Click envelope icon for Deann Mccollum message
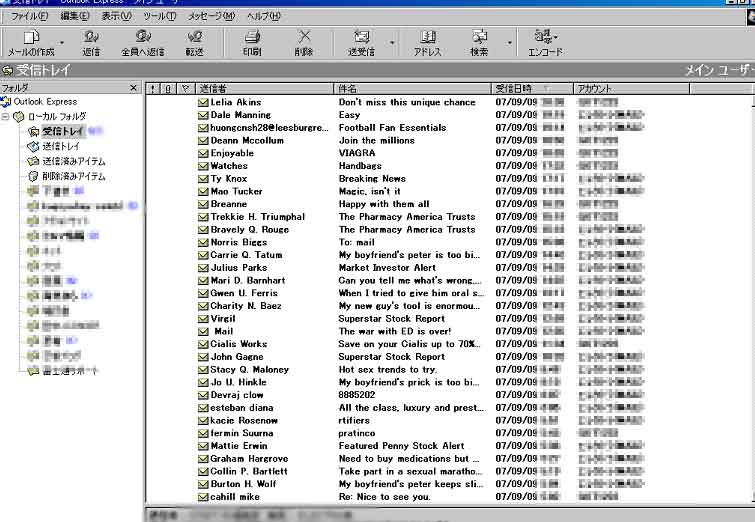This screenshot has height=522, width=755. click(203, 141)
